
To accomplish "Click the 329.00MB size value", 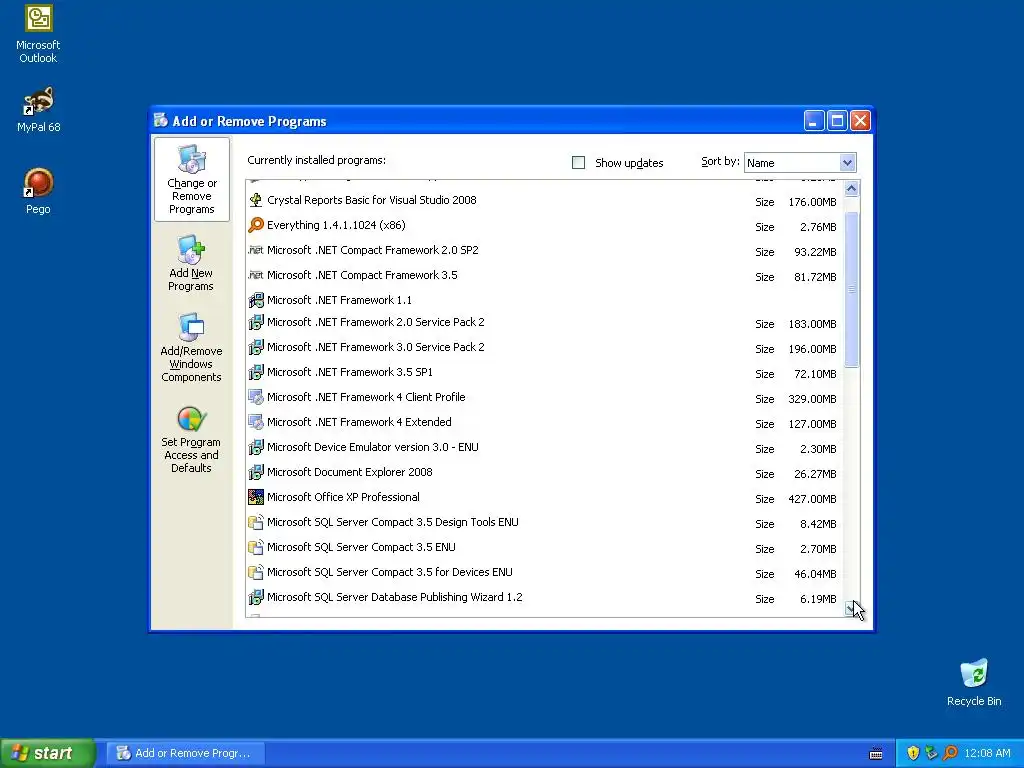I will point(812,399).
